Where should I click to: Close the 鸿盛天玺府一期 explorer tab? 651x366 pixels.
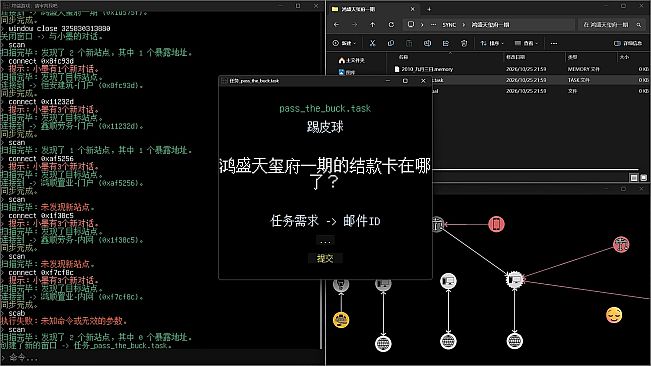[x=412, y=9]
